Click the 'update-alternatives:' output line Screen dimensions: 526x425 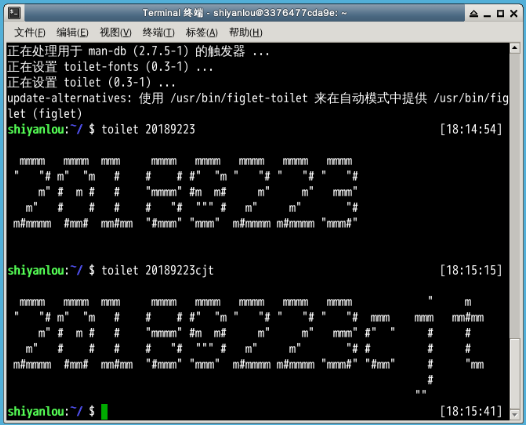tap(258, 98)
